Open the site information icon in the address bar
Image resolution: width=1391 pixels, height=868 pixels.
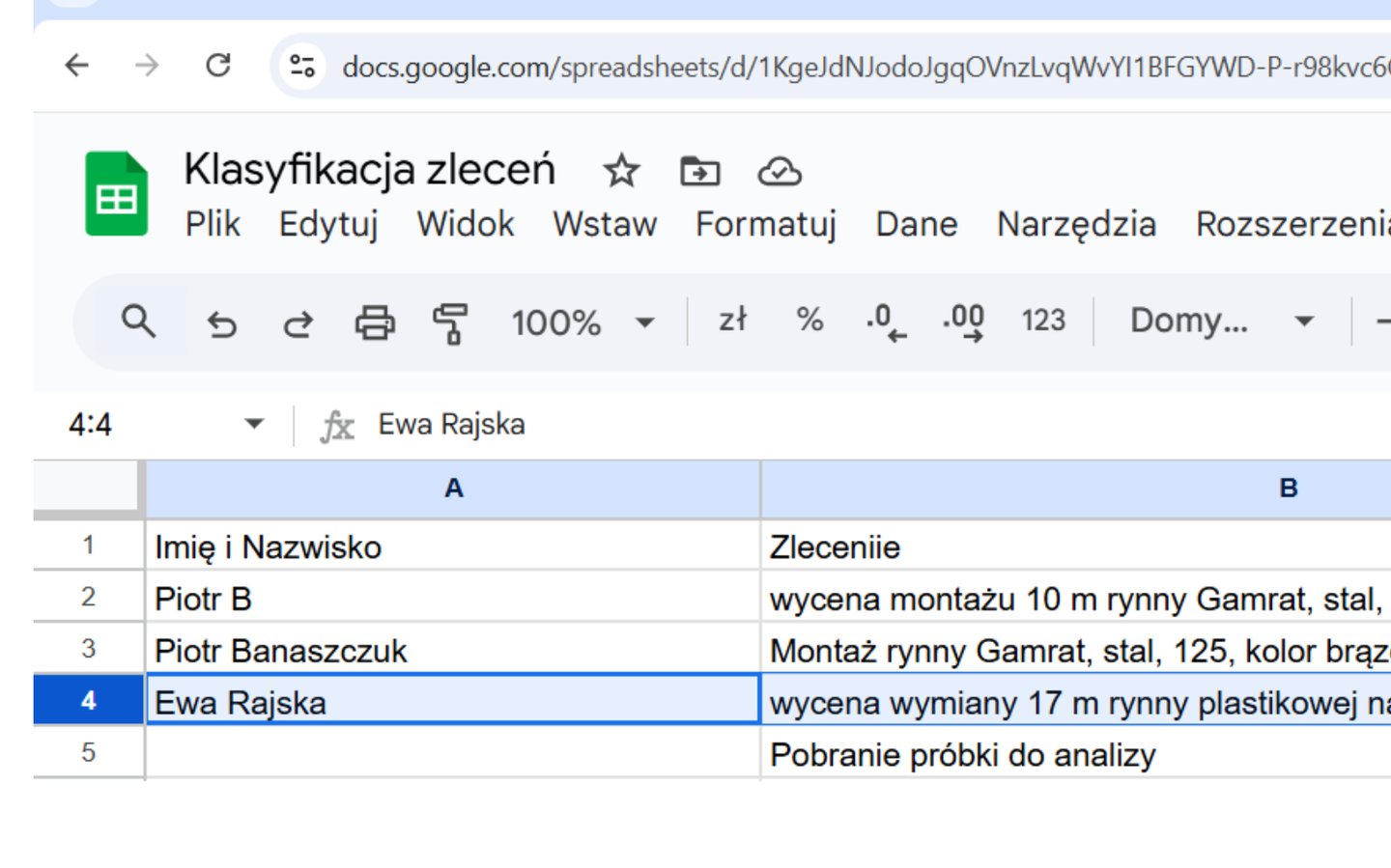(302, 66)
